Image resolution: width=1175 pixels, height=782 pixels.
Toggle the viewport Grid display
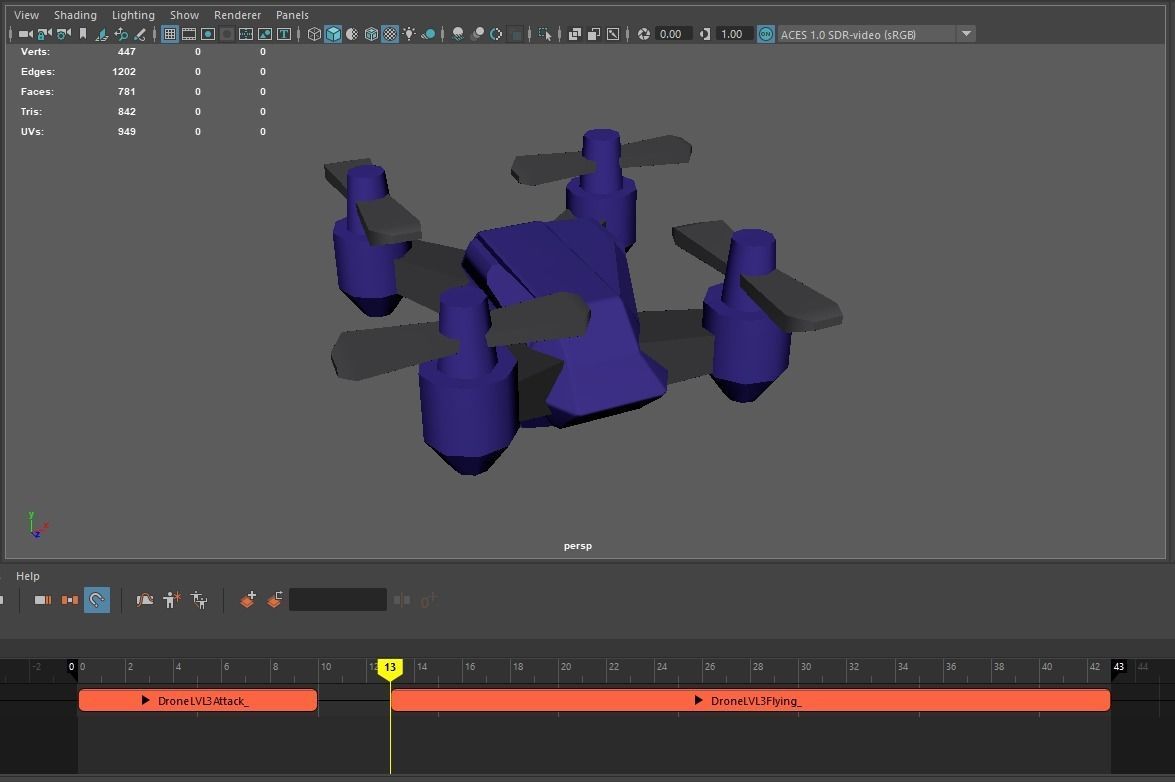click(170, 34)
